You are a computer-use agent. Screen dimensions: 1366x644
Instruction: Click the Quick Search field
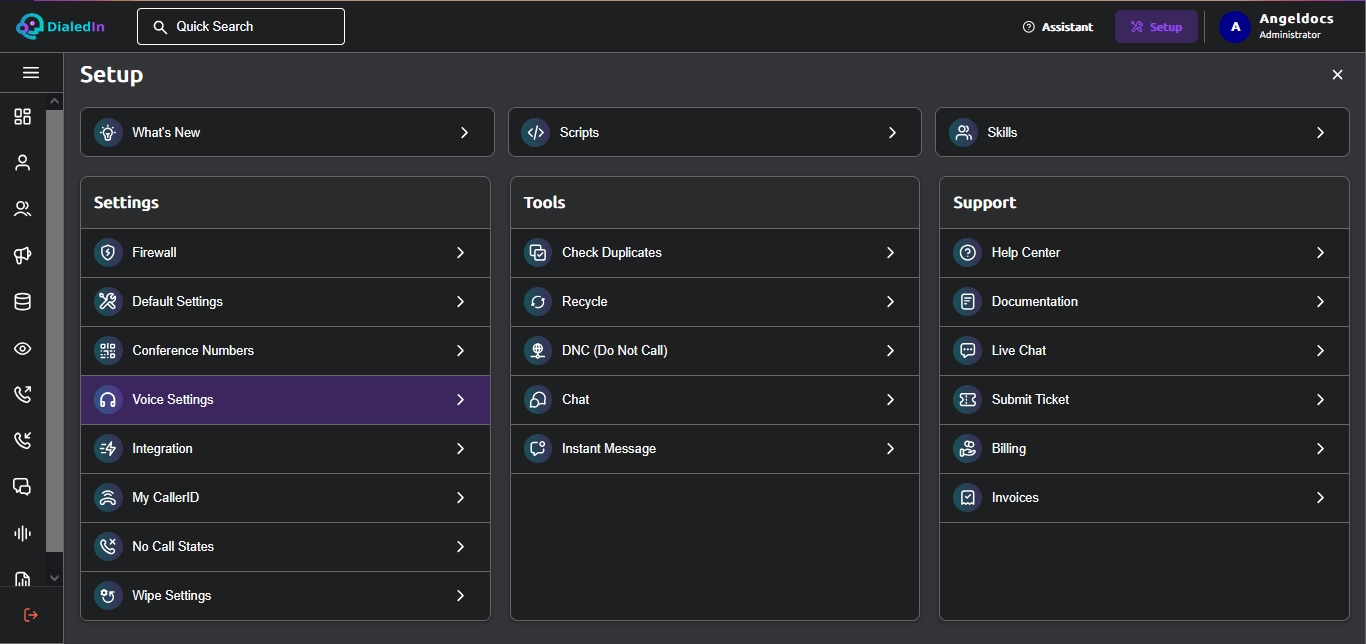pyautogui.click(x=241, y=27)
